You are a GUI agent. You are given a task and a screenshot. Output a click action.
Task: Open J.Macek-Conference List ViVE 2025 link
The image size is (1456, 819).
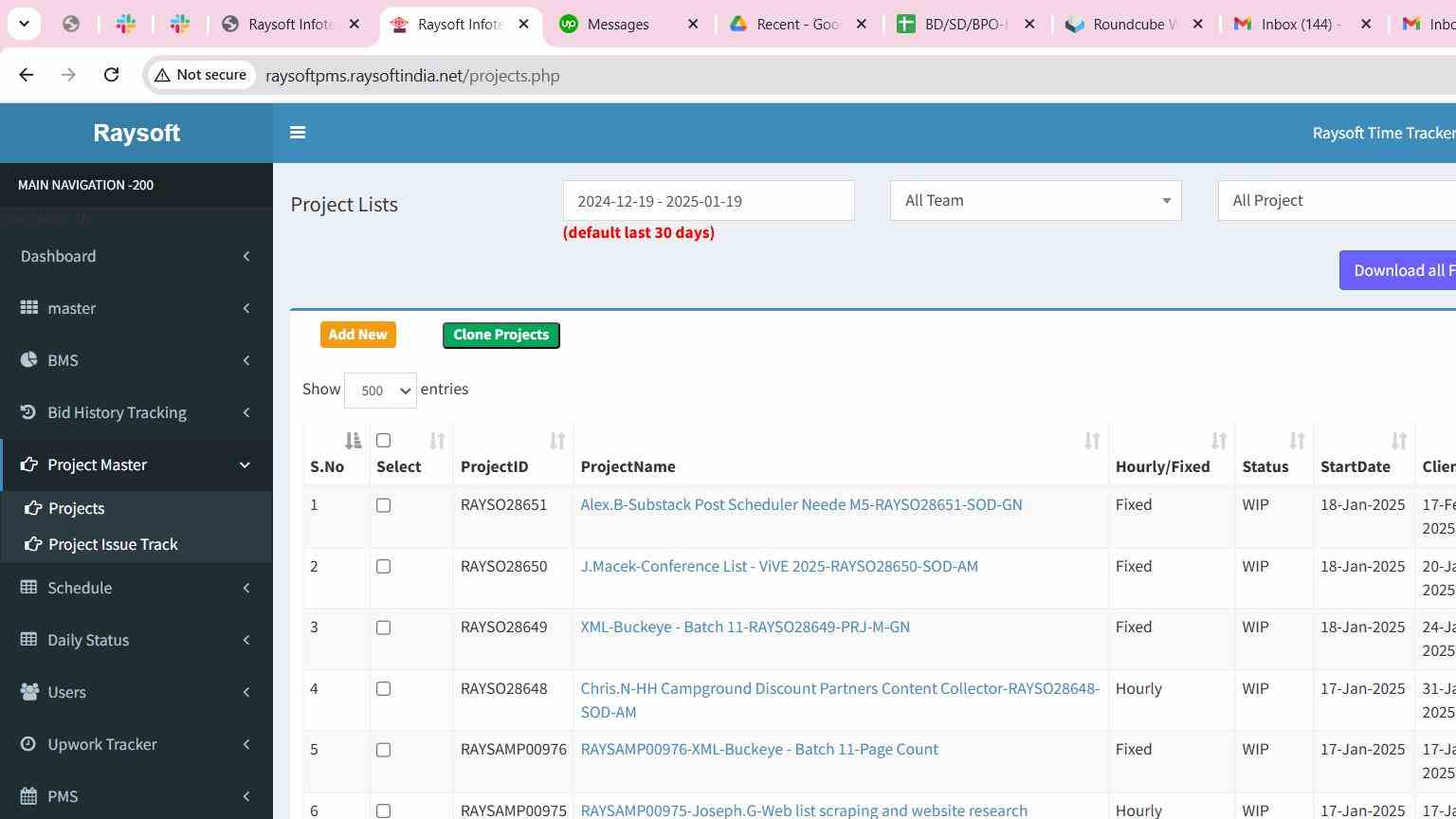coord(779,566)
